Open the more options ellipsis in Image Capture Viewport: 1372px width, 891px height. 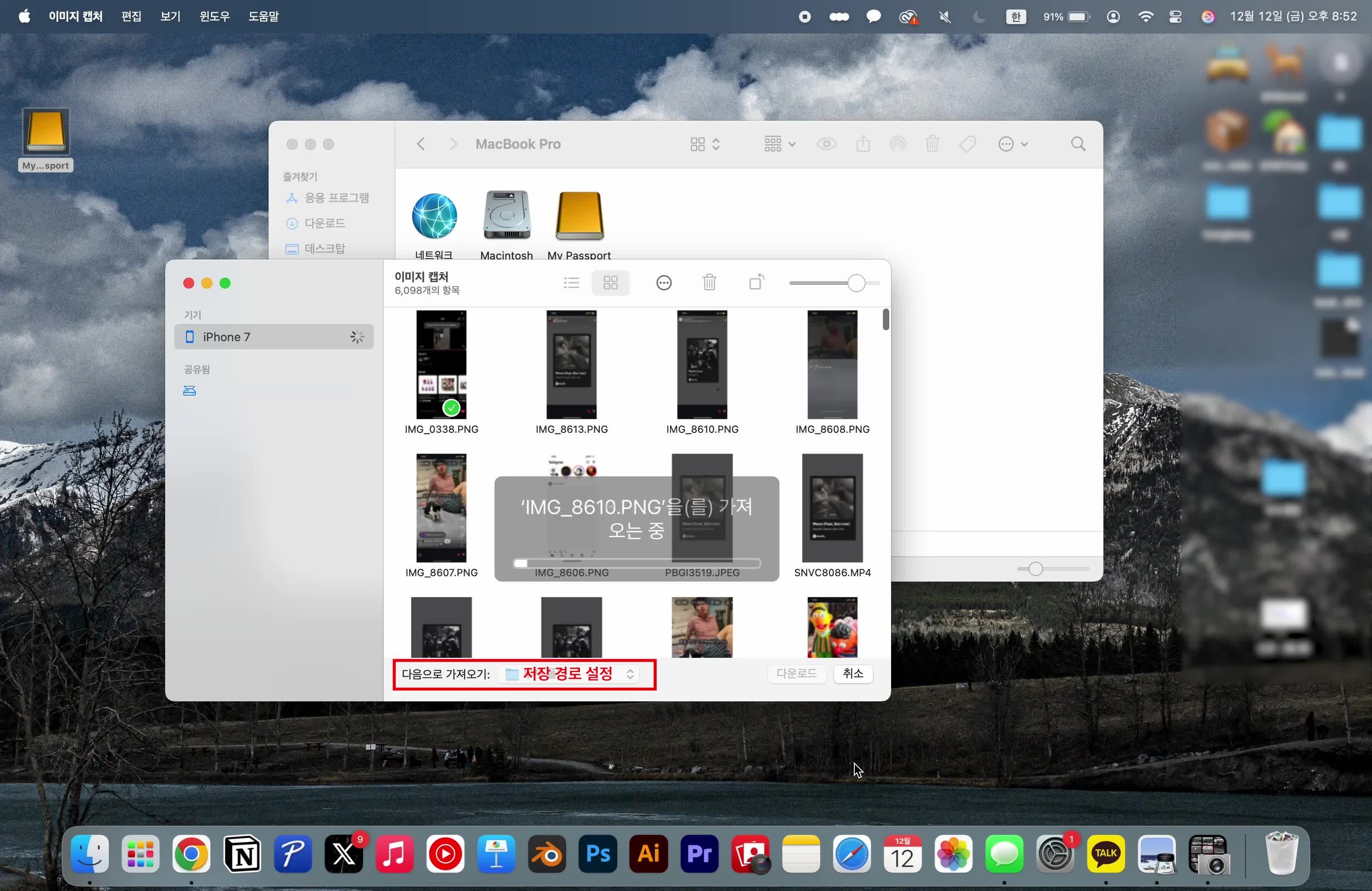[x=664, y=282]
